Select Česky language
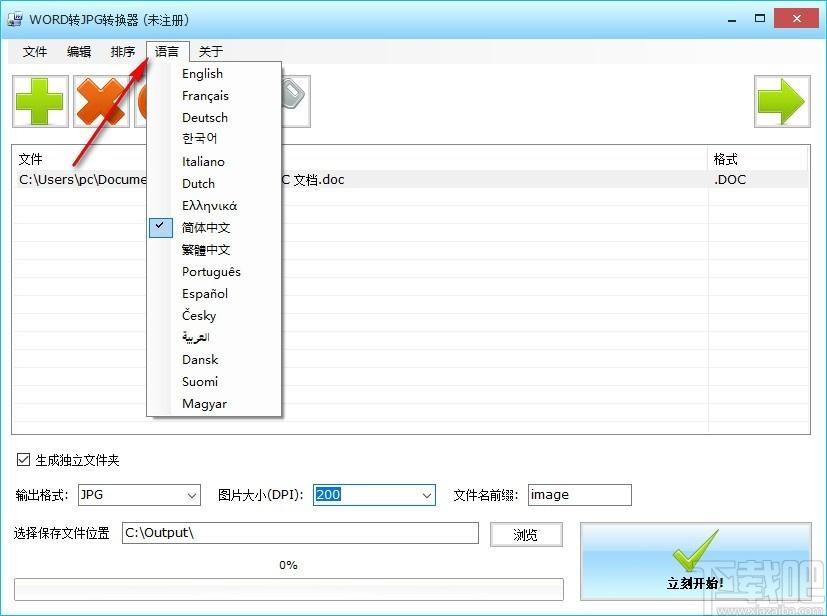Screen dimensions: 827x616 click(214, 315)
